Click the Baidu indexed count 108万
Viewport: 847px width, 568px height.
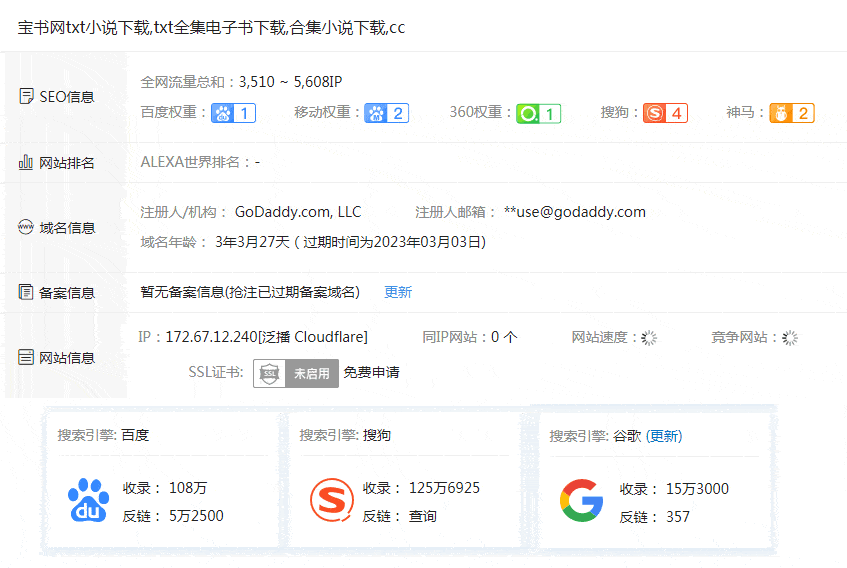(x=188, y=488)
